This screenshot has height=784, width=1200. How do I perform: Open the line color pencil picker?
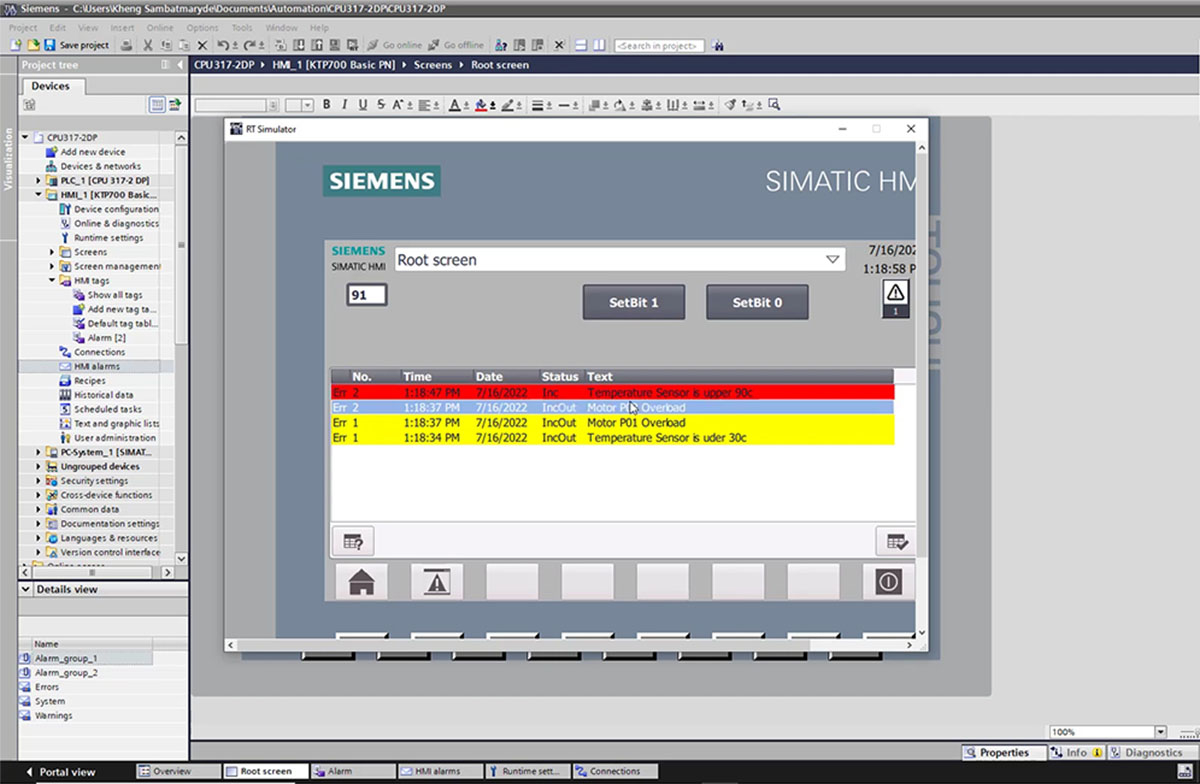pos(509,104)
